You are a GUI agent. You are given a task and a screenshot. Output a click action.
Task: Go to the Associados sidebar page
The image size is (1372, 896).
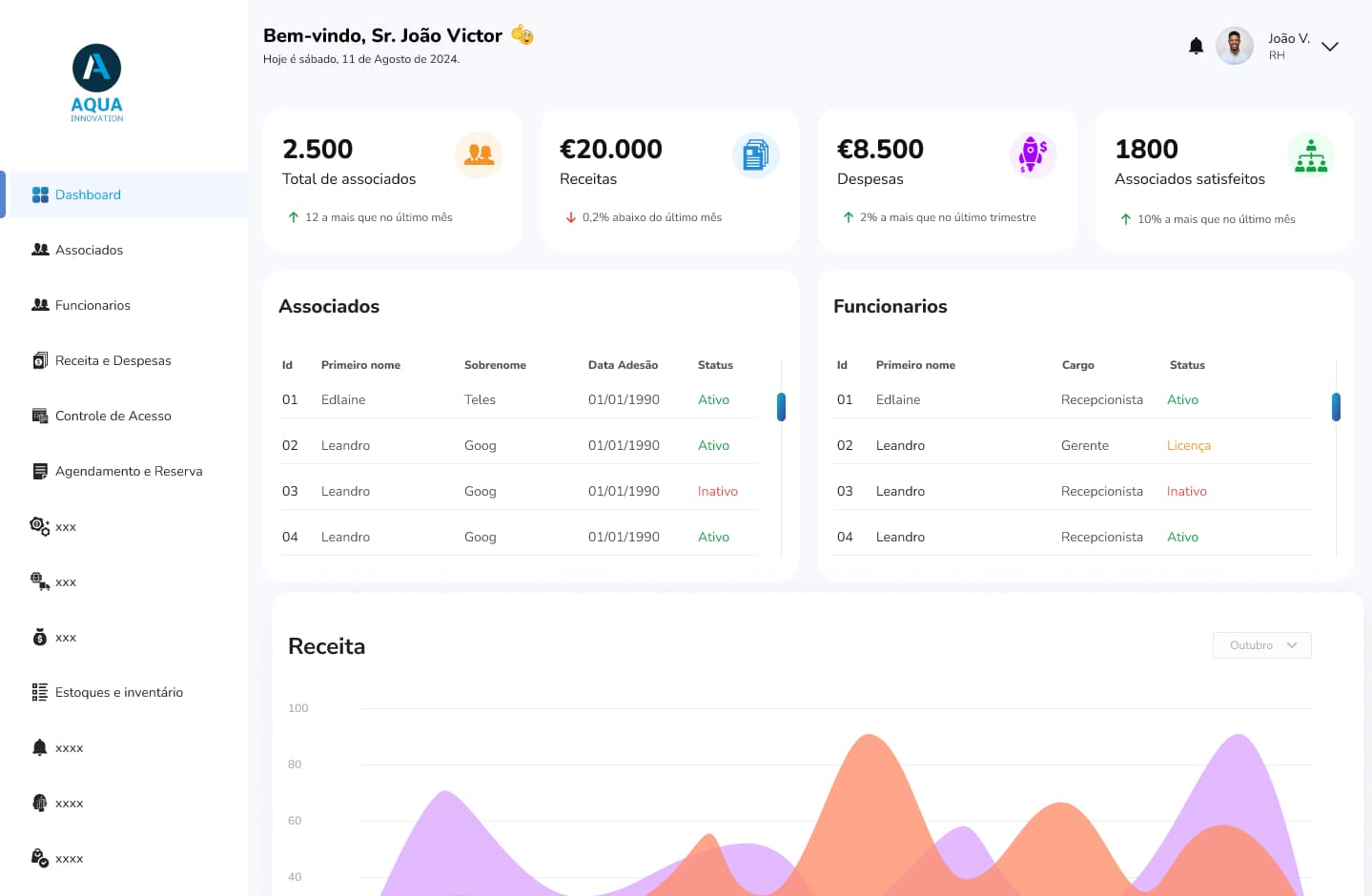click(89, 250)
